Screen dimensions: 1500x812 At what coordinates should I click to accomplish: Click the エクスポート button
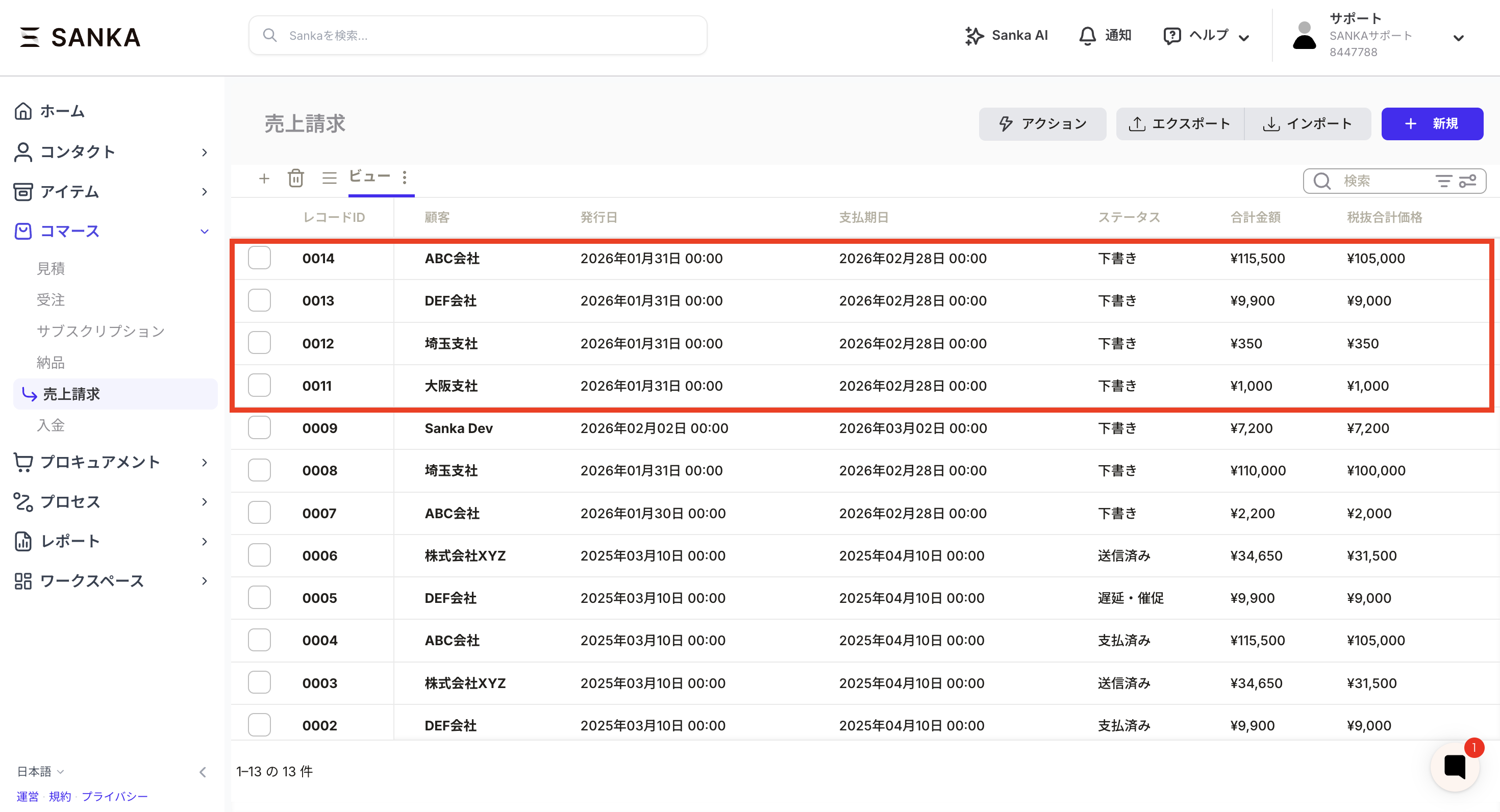pos(1180,123)
